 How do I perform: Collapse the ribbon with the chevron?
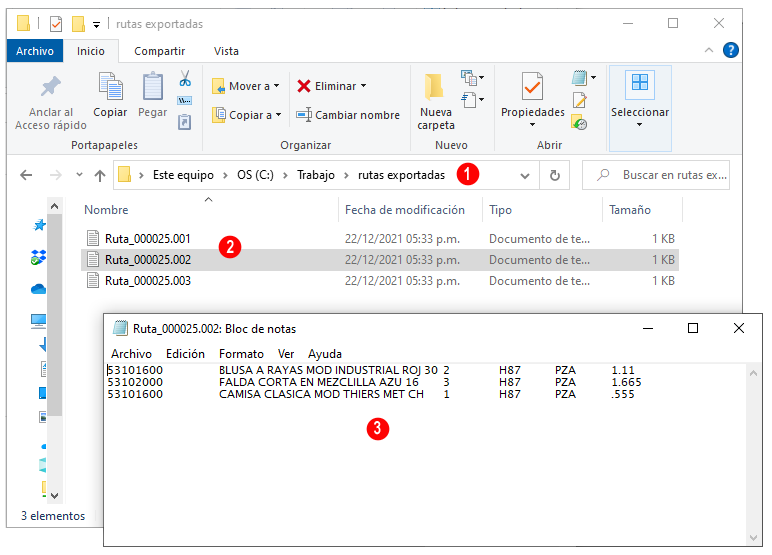click(709, 50)
